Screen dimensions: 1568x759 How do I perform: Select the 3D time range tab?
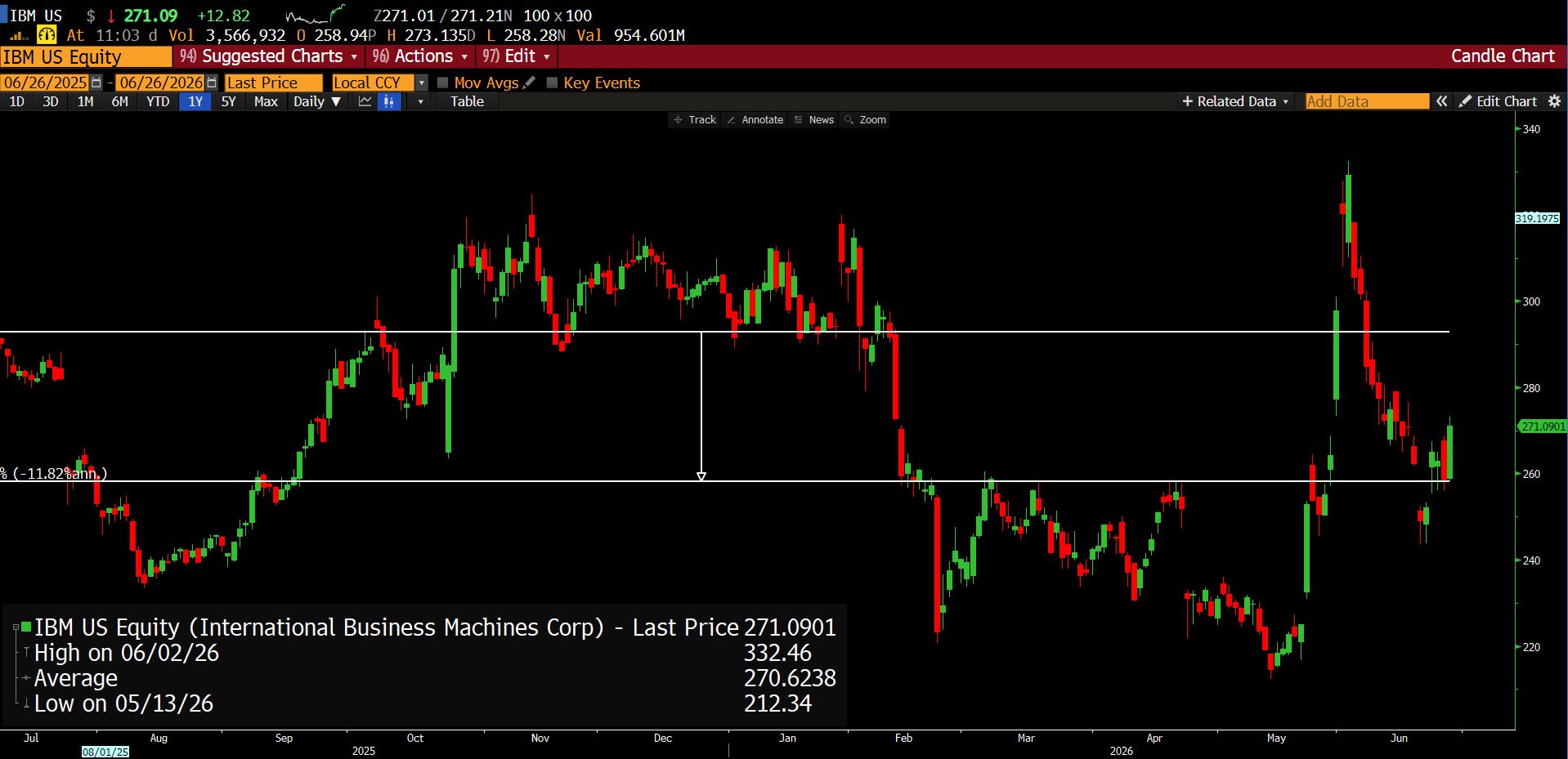[51, 101]
